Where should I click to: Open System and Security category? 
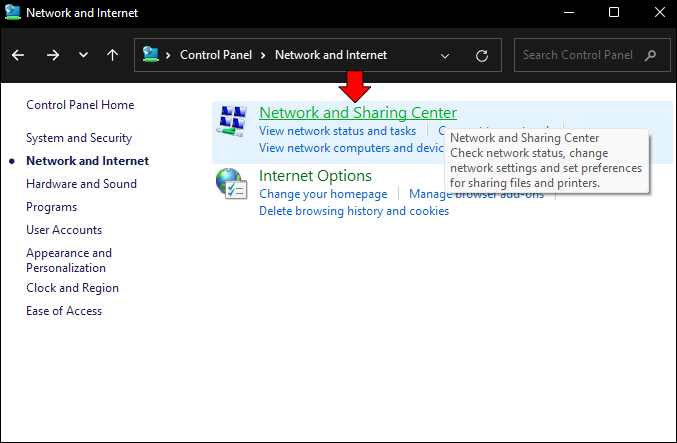(x=79, y=138)
